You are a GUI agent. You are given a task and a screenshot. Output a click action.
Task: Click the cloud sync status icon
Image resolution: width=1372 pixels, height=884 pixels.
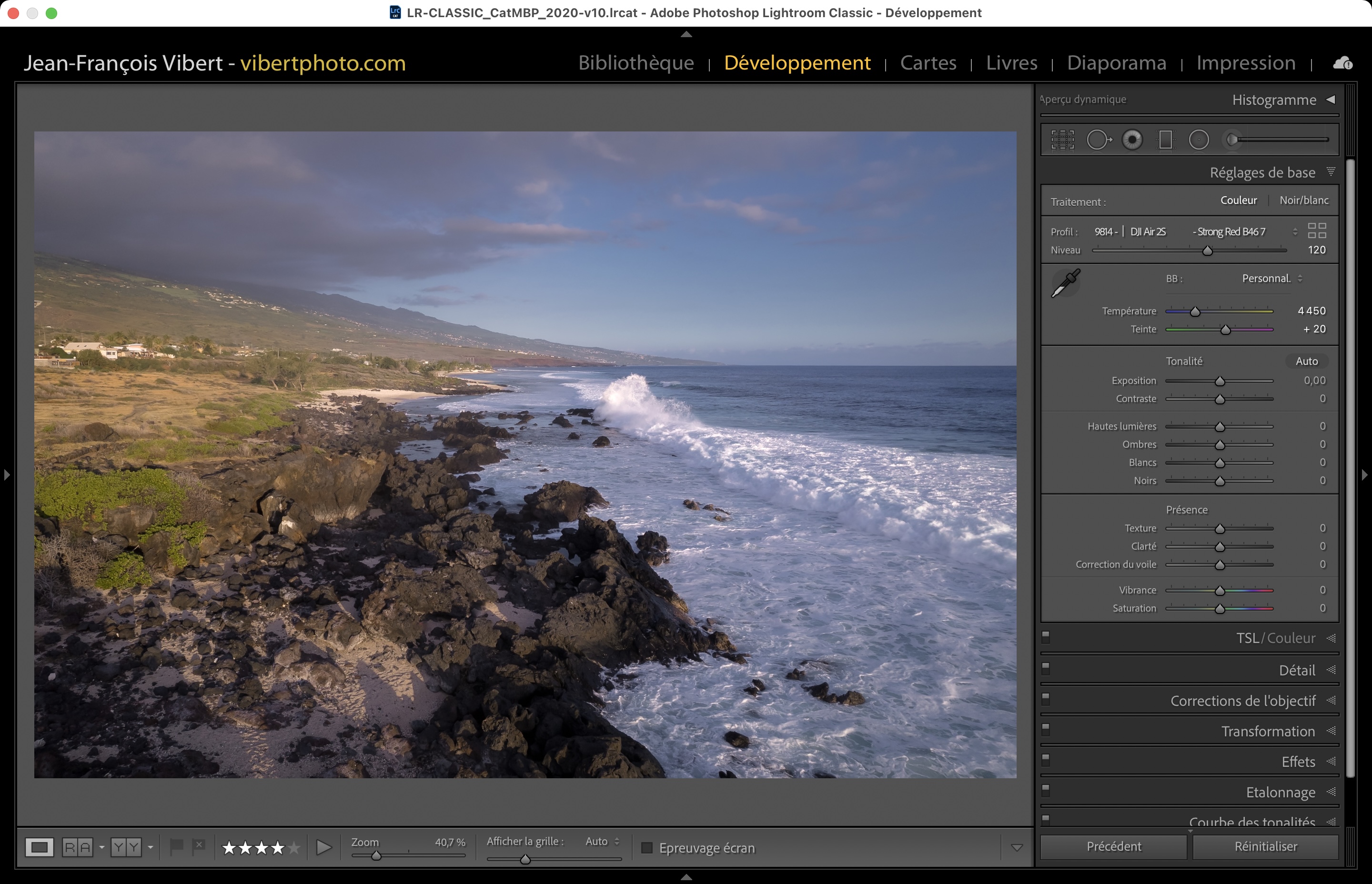tap(1342, 63)
